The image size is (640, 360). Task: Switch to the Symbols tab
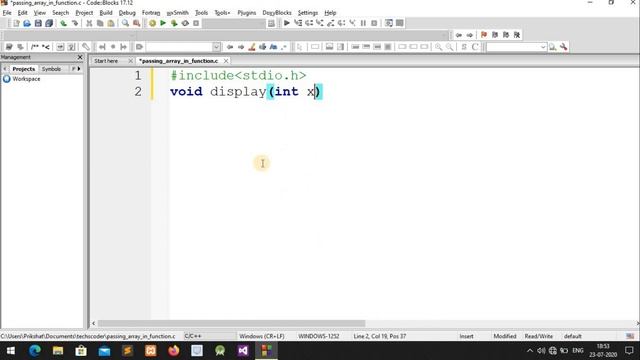pos(51,69)
